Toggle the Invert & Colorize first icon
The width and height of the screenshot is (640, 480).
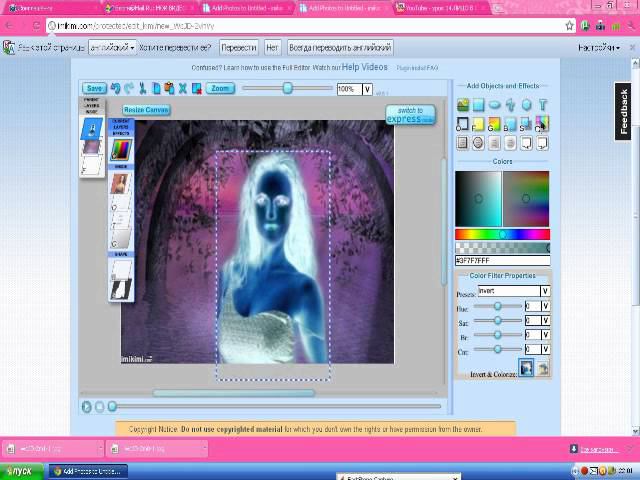tap(525, 368)
